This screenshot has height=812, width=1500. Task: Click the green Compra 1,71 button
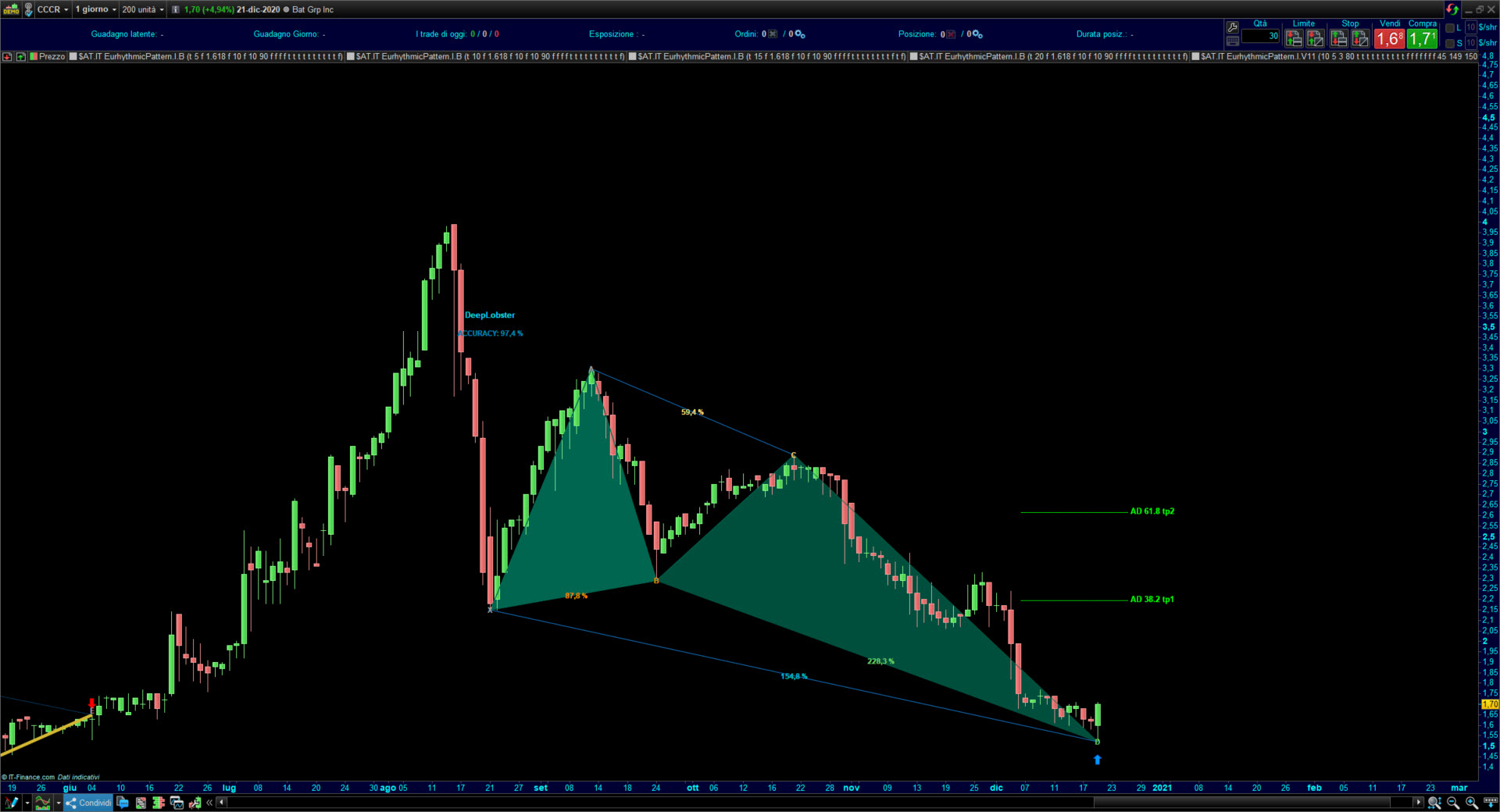pyautogui.click(x=1422, y=38)
